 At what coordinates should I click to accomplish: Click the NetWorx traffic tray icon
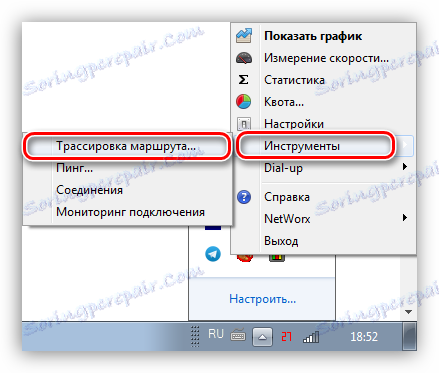pos(277,257)
